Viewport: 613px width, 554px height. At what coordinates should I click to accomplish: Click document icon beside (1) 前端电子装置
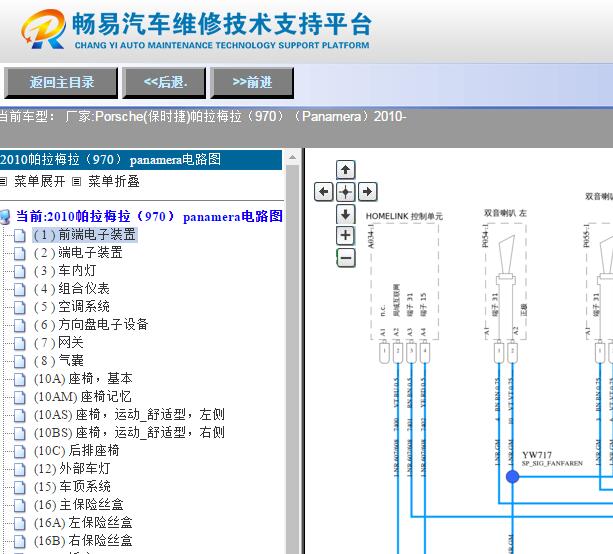click(20, 235)
